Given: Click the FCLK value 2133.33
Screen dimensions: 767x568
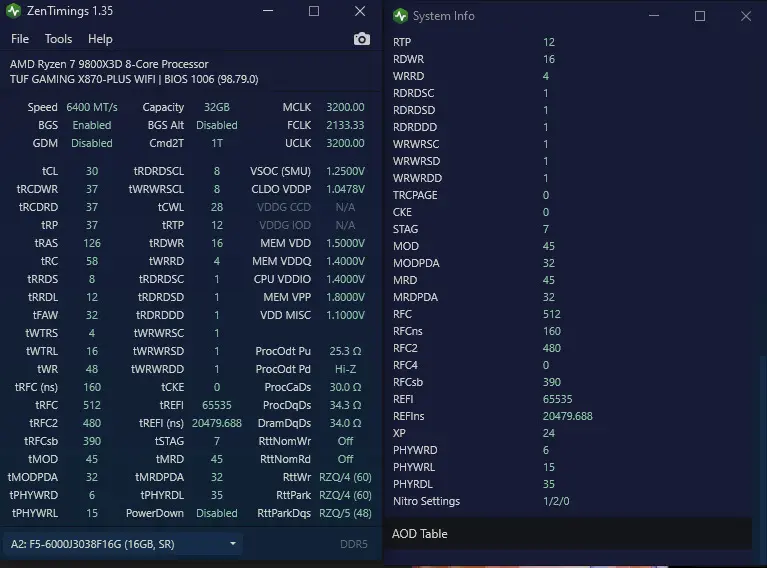Looking at the screenshot, I should coord(345,125).
